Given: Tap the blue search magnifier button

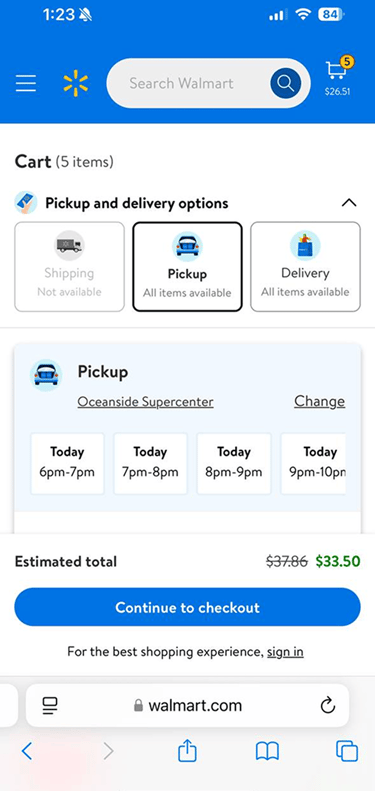Looking at the screenshot, I should pos(285,83).
